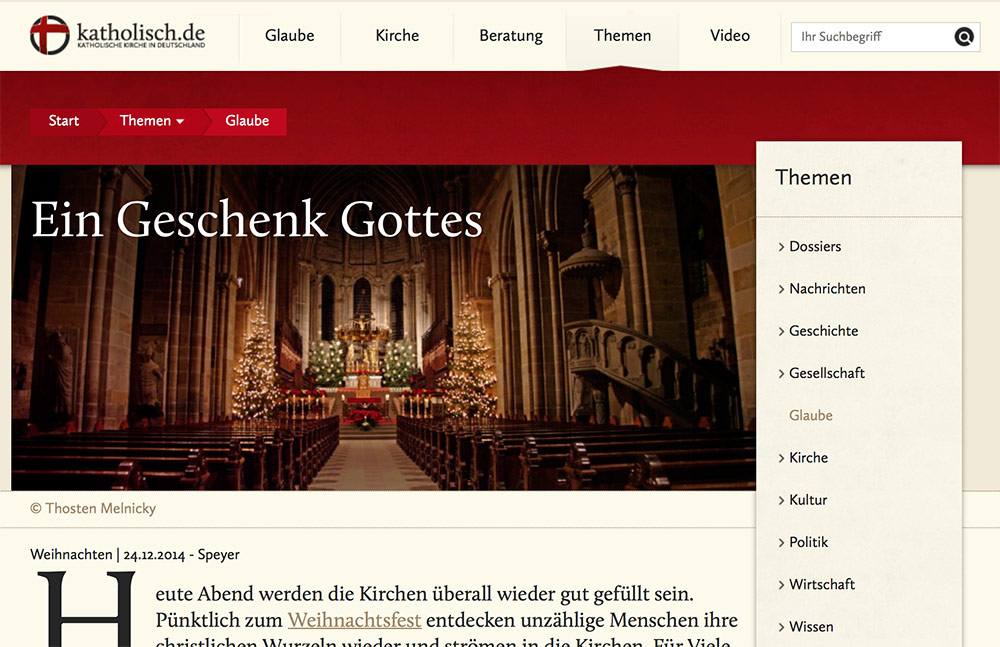Click the chevron icon beside Wirtschaft
This screenshot has height=647, width=1000.
tap(781, 584)
